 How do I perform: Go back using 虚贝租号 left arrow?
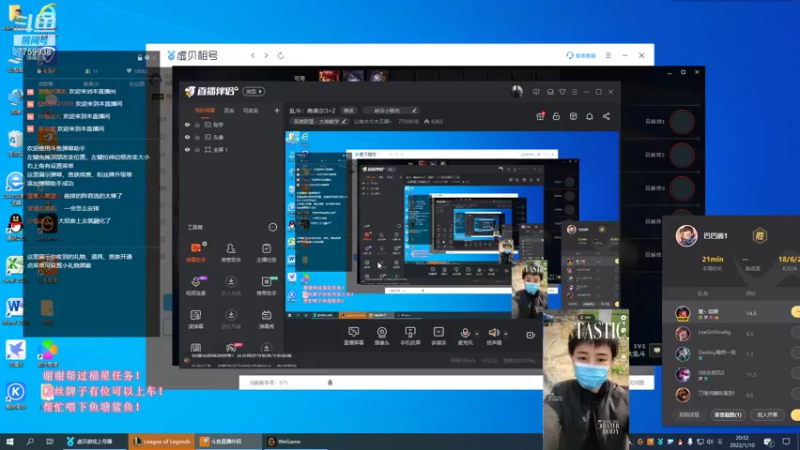pos(253,55)
